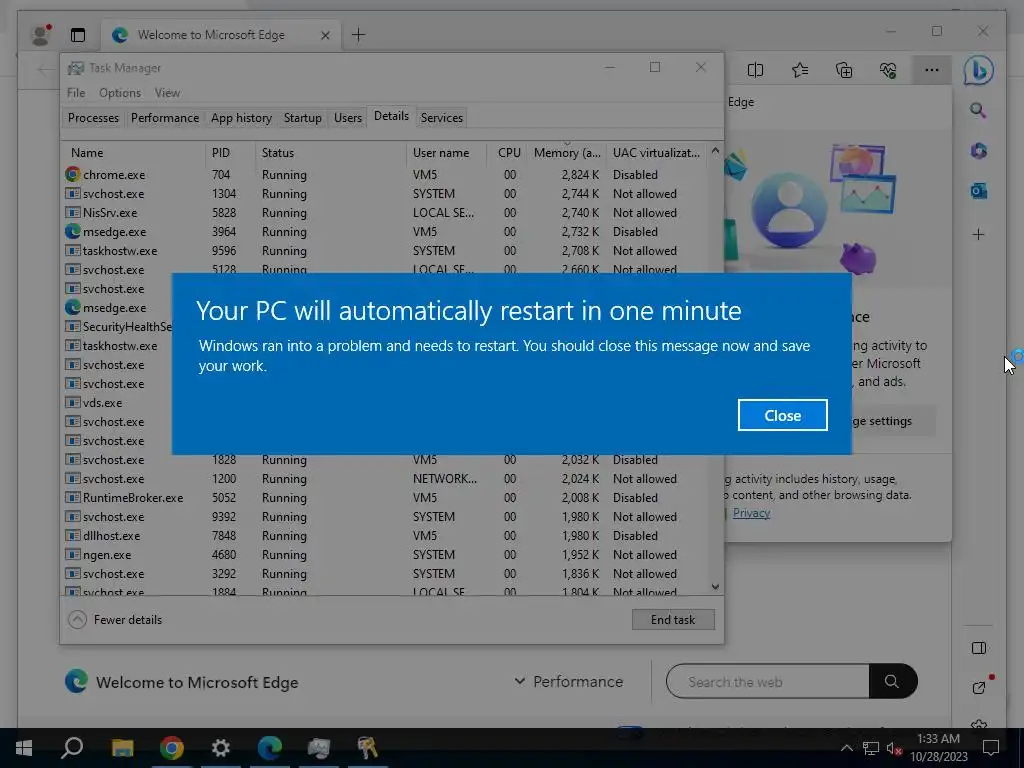Toggle Edge split screen icon
The image size is (1024, 768).
(x=755, y=70)
